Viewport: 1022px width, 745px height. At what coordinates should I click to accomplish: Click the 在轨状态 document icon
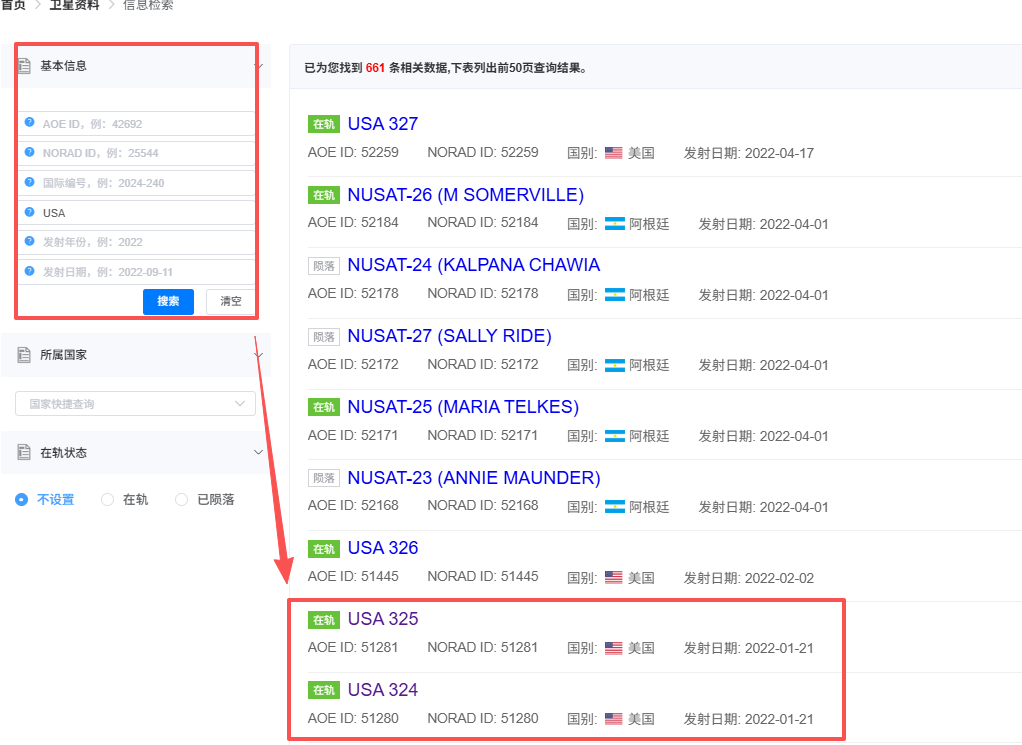tap(24, 453)
